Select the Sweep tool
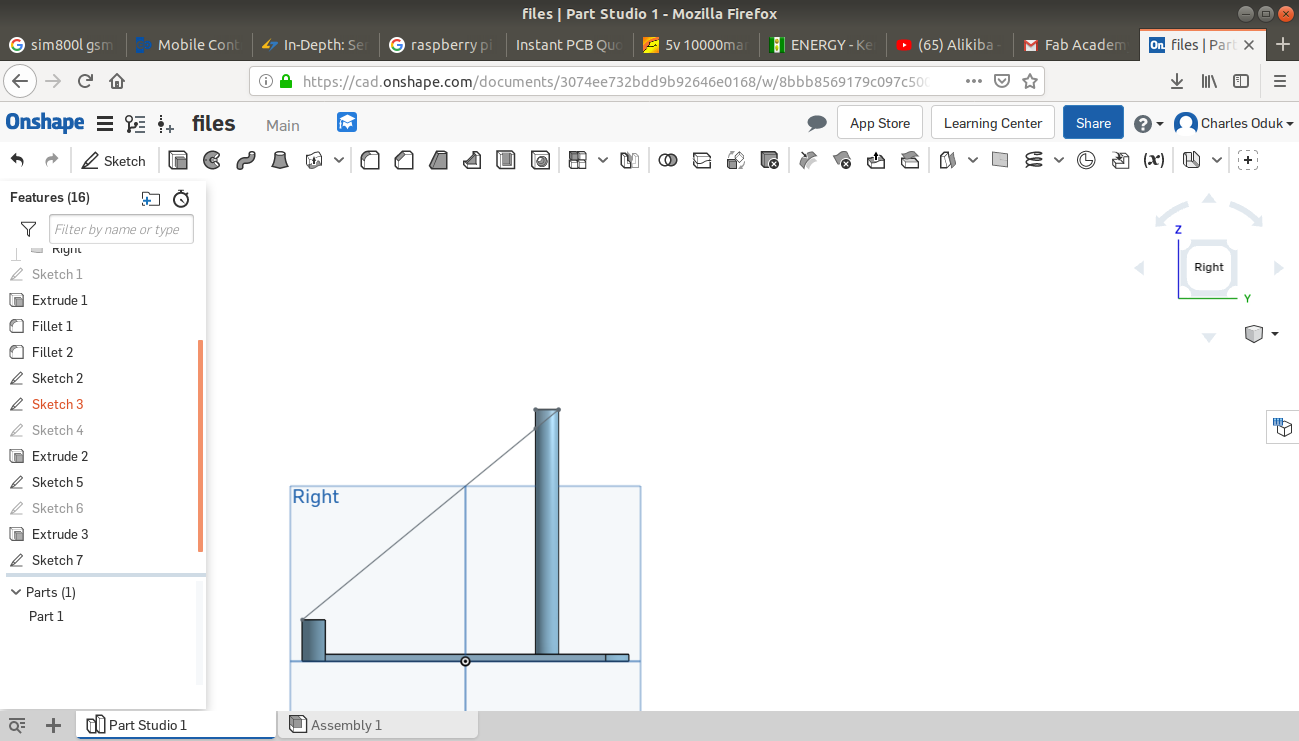This screenshot has height=741, width=1299. [246, 160]
